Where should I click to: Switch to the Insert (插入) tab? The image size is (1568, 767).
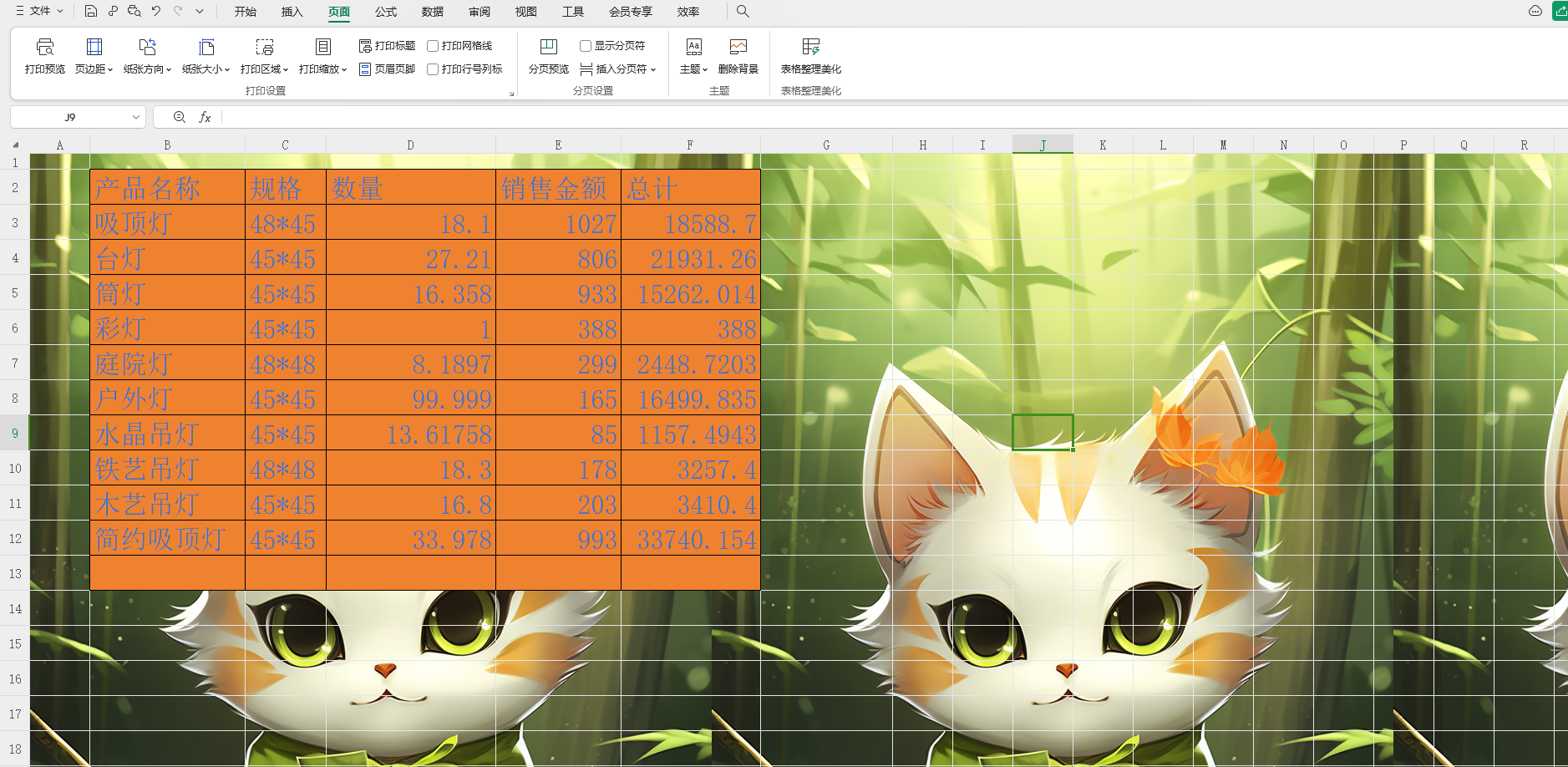pyautogui.click(x=292, y=12)
